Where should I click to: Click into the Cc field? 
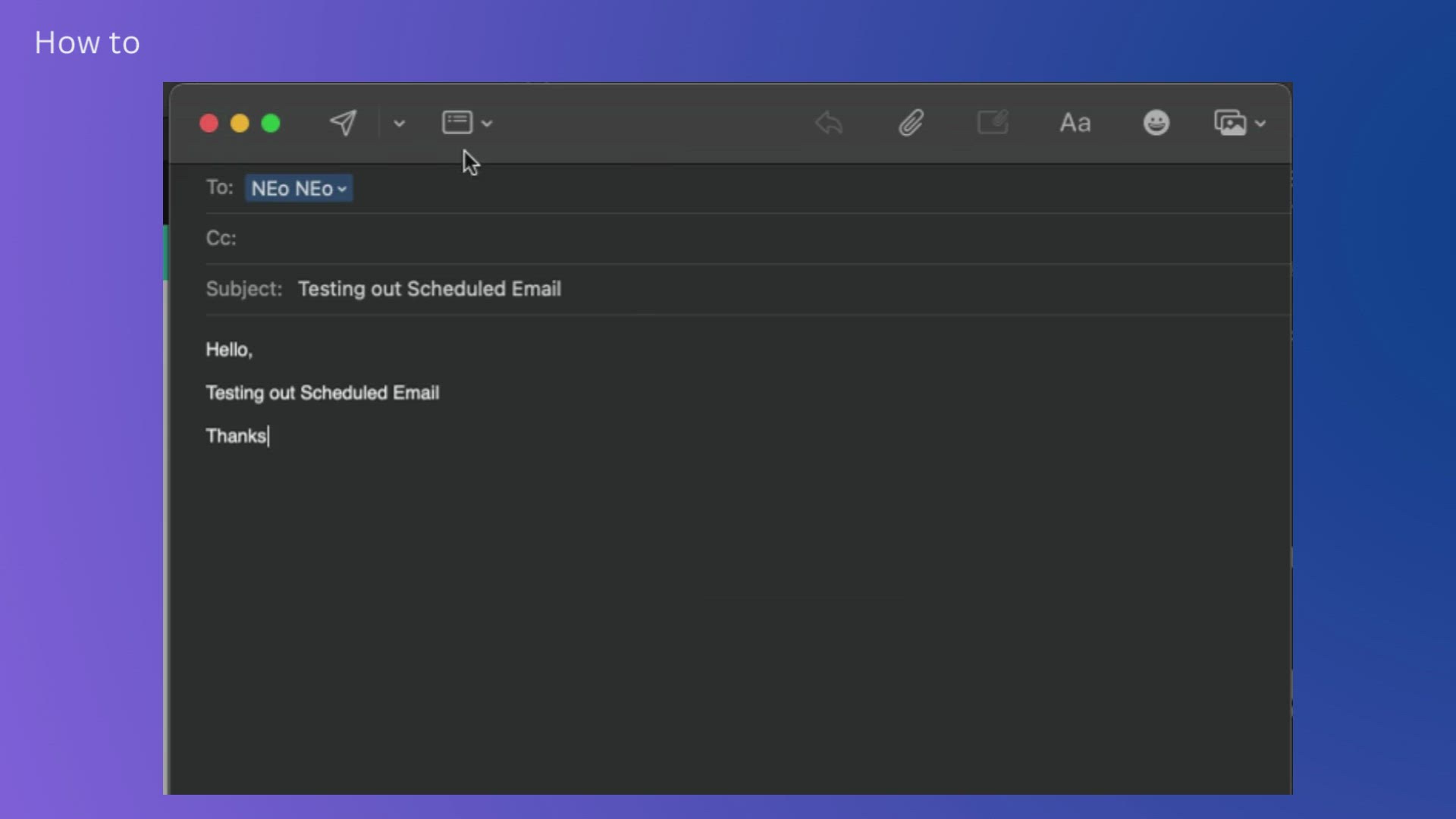762,238
